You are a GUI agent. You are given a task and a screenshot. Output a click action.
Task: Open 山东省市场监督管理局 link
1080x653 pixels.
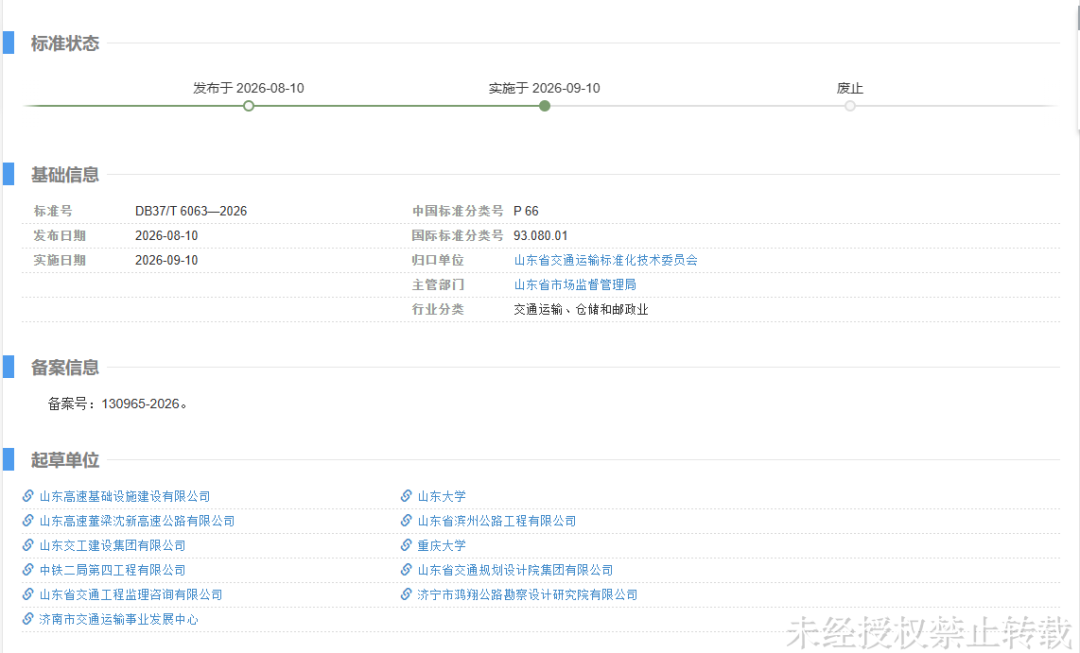point(575,284)
